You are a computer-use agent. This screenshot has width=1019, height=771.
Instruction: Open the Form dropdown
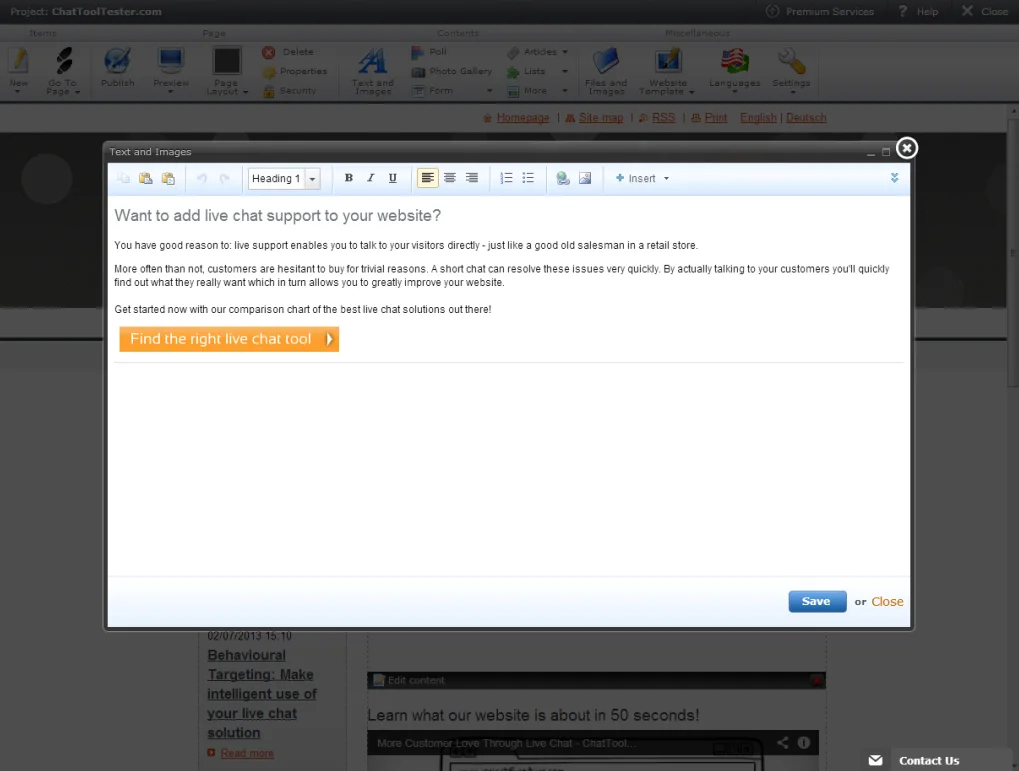[452, 91]
